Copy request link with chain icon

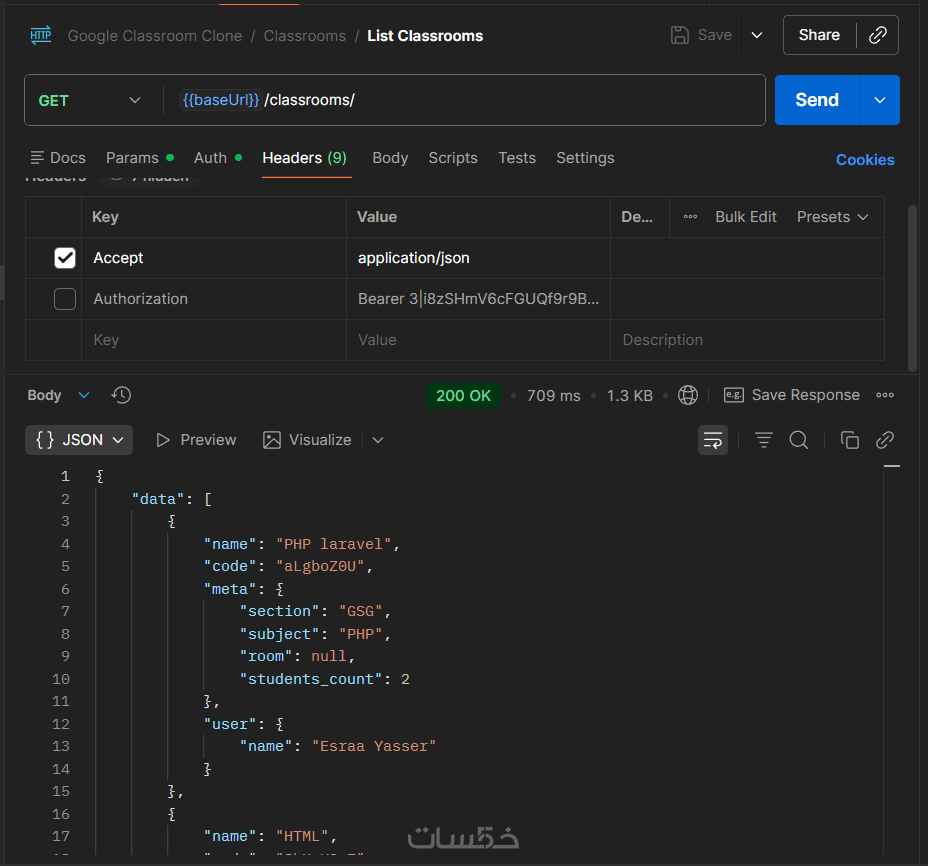click(x=878, y=35)
